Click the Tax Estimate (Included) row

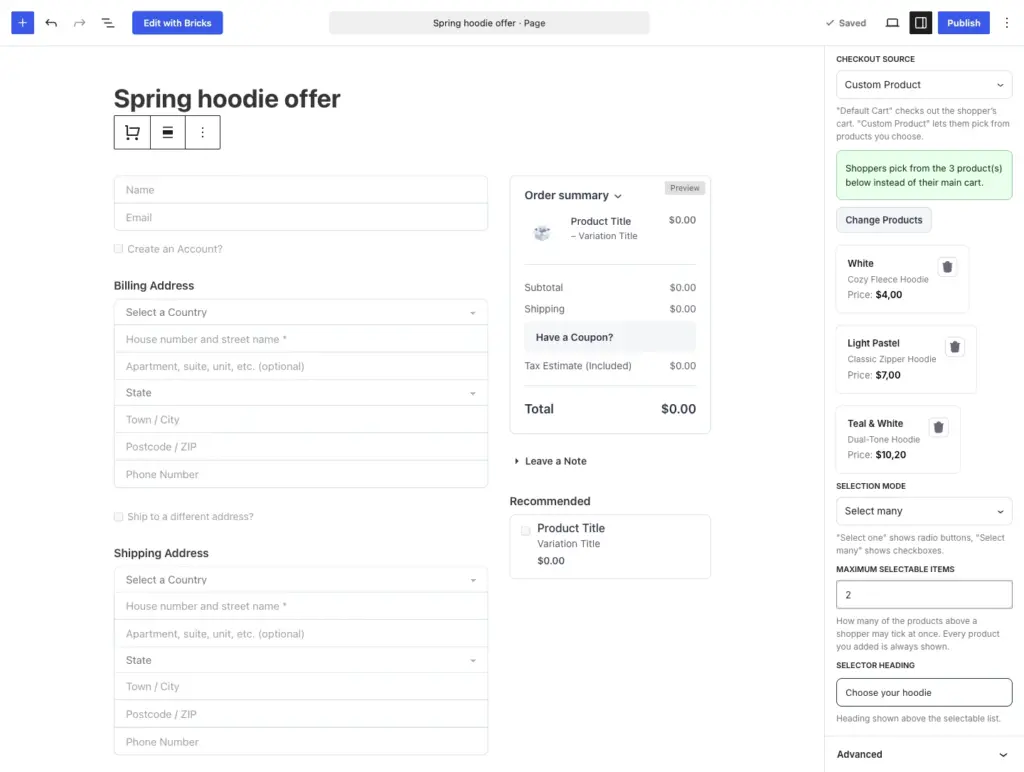pyautogui.click(x=609, y=366)
